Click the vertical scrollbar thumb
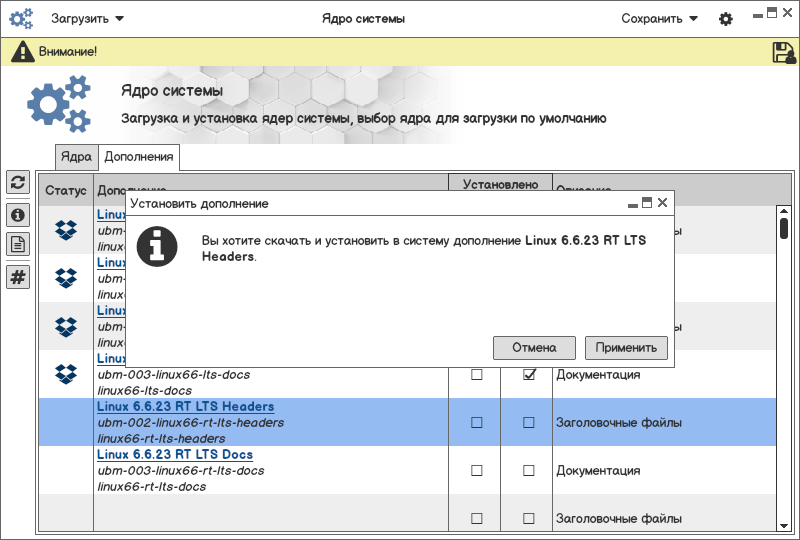The height and width of the screenshot is (540, 800). click(784, 228)
